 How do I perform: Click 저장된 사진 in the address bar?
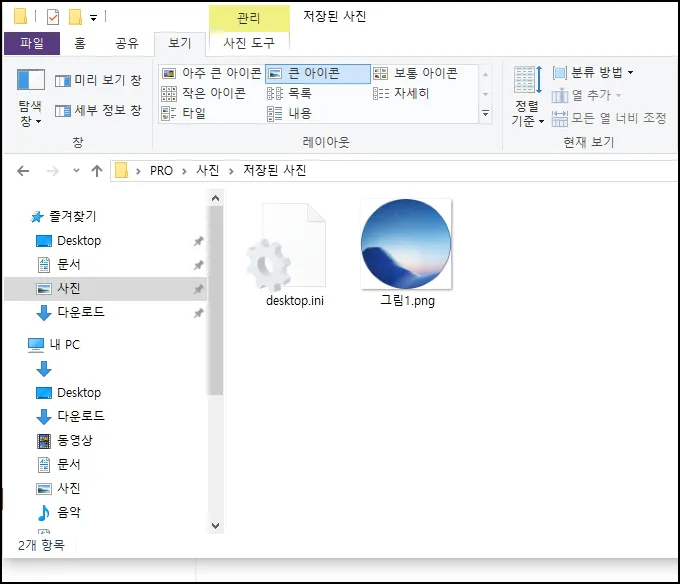tap(275, 170)
